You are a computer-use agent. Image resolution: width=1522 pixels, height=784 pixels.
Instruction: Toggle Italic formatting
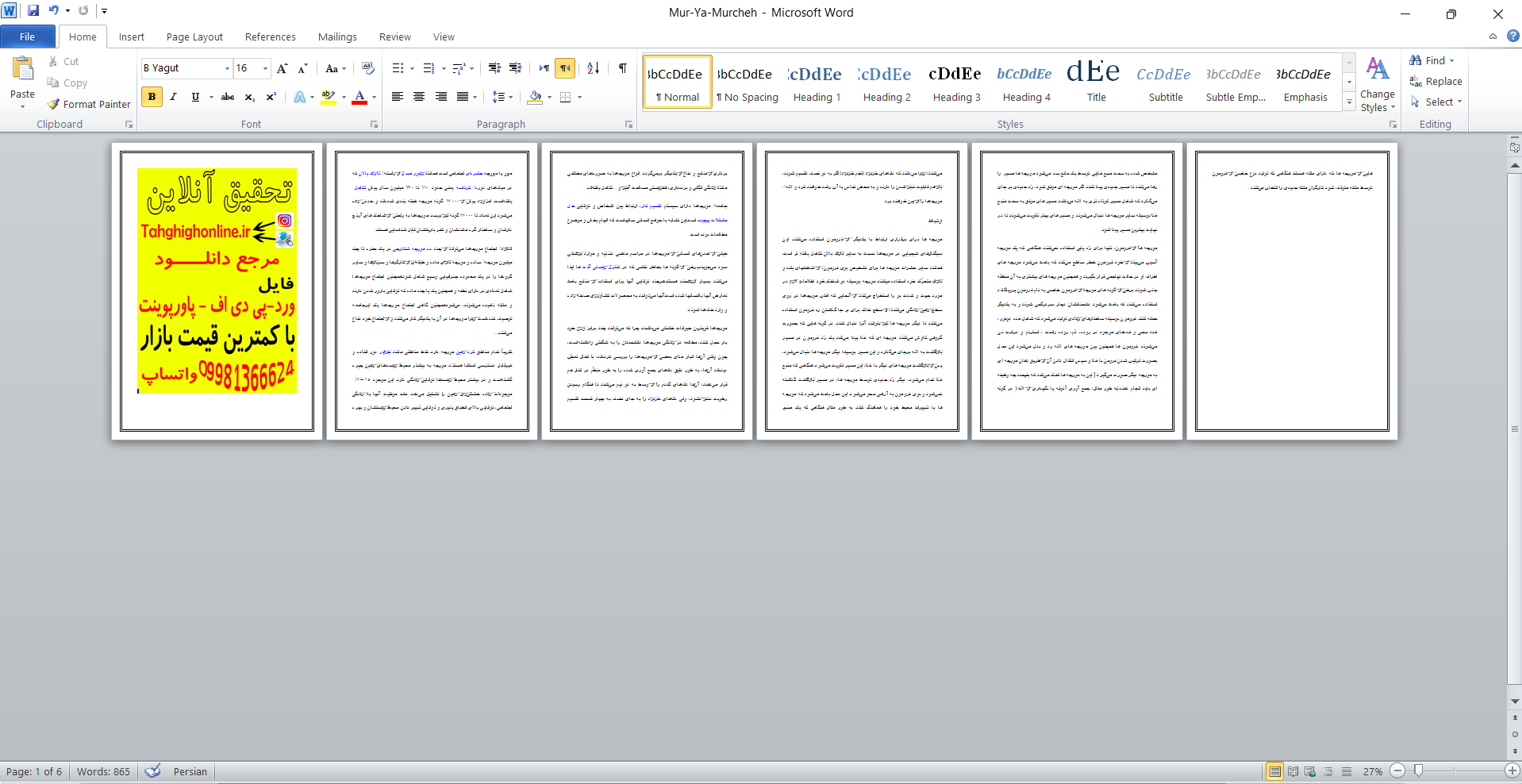click(173, 97)
